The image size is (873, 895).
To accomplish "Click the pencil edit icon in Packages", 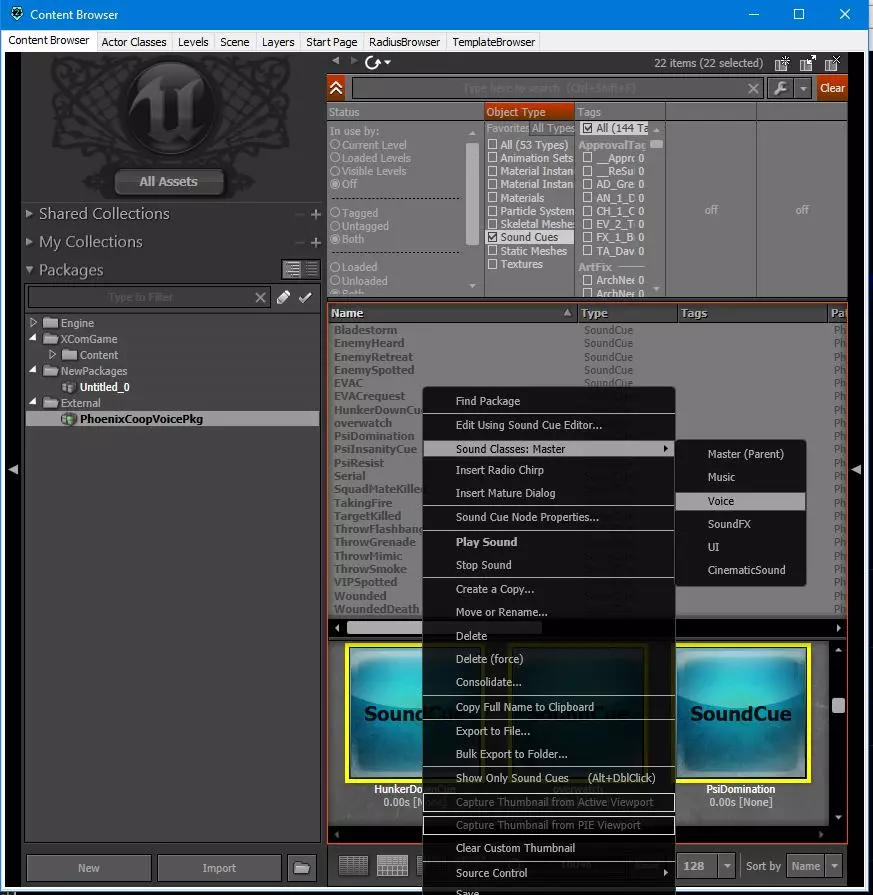I will coord(283,297).
